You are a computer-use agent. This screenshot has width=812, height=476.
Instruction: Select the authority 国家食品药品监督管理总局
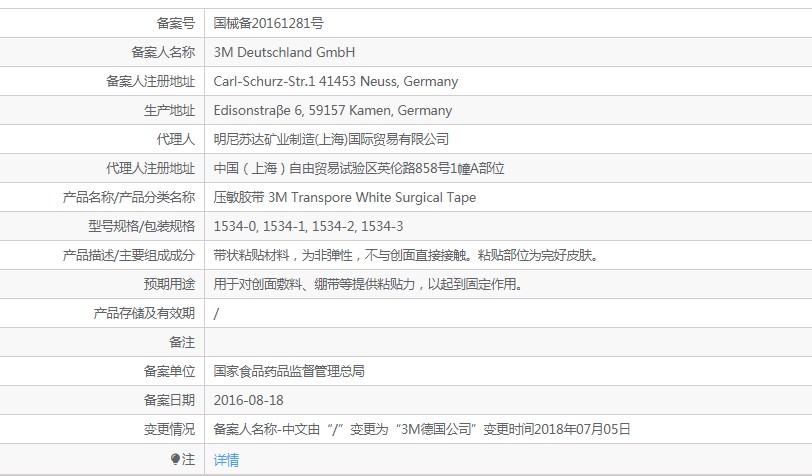pyautogui.click(x=289, y=371)
